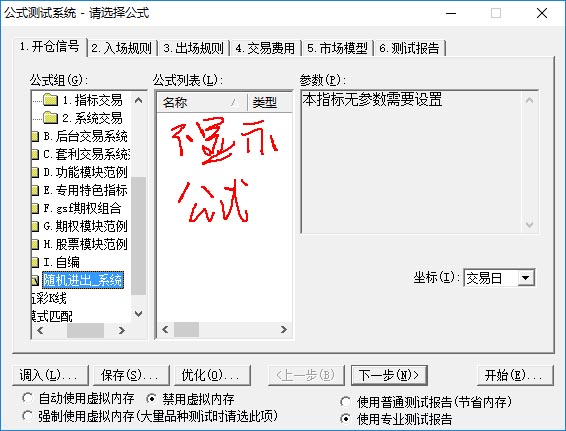Click folder icon beside C.套利交易系统
The width and height of the screenshot is (566, 431).
point(35,154)
